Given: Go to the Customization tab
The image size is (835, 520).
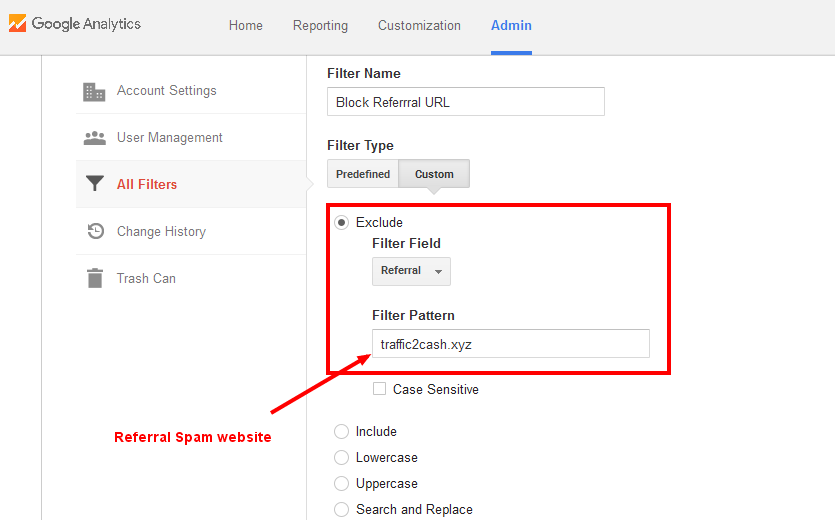Looking at the screenshot, I should click(x=419, y=26).
